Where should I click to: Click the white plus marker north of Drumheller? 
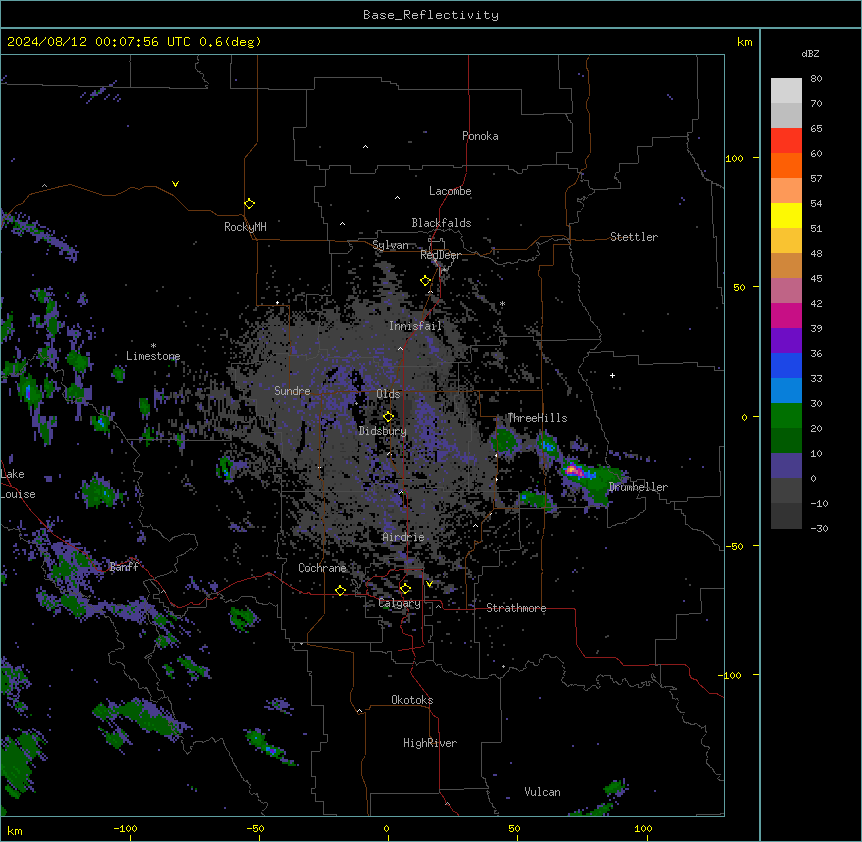(x=612, y=375)
